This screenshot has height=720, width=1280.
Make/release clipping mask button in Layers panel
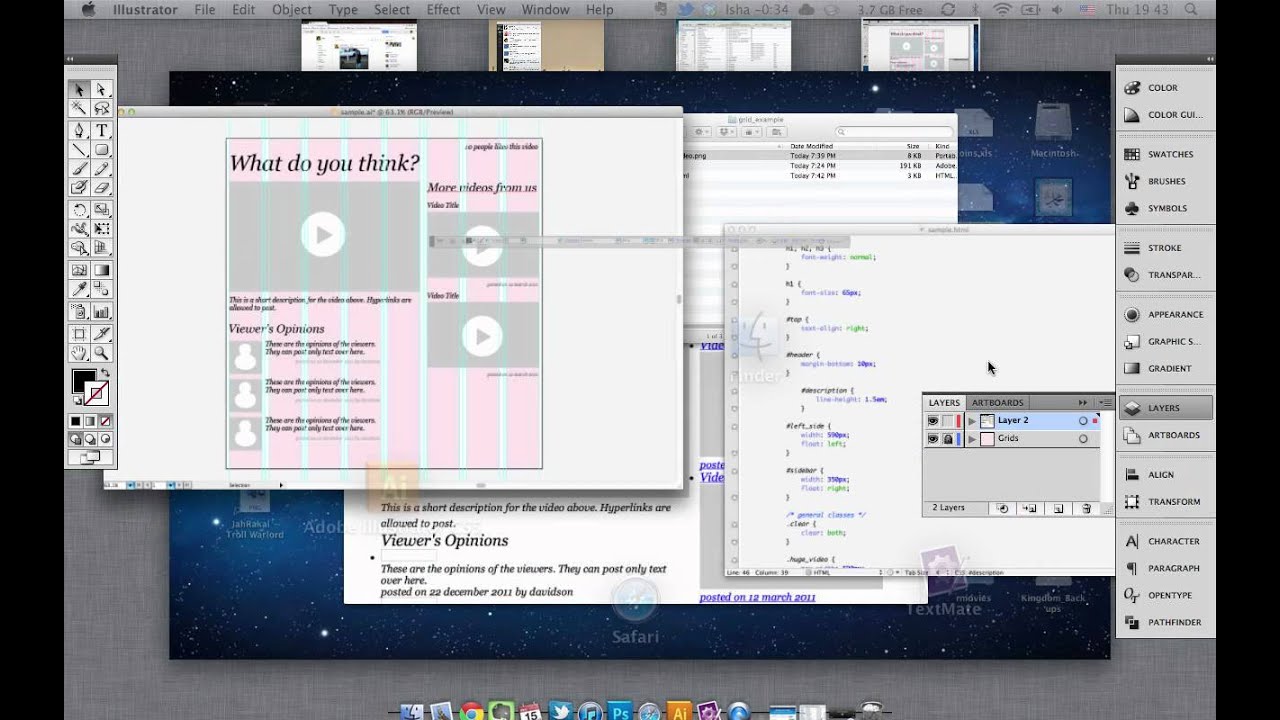[1003, 508]
